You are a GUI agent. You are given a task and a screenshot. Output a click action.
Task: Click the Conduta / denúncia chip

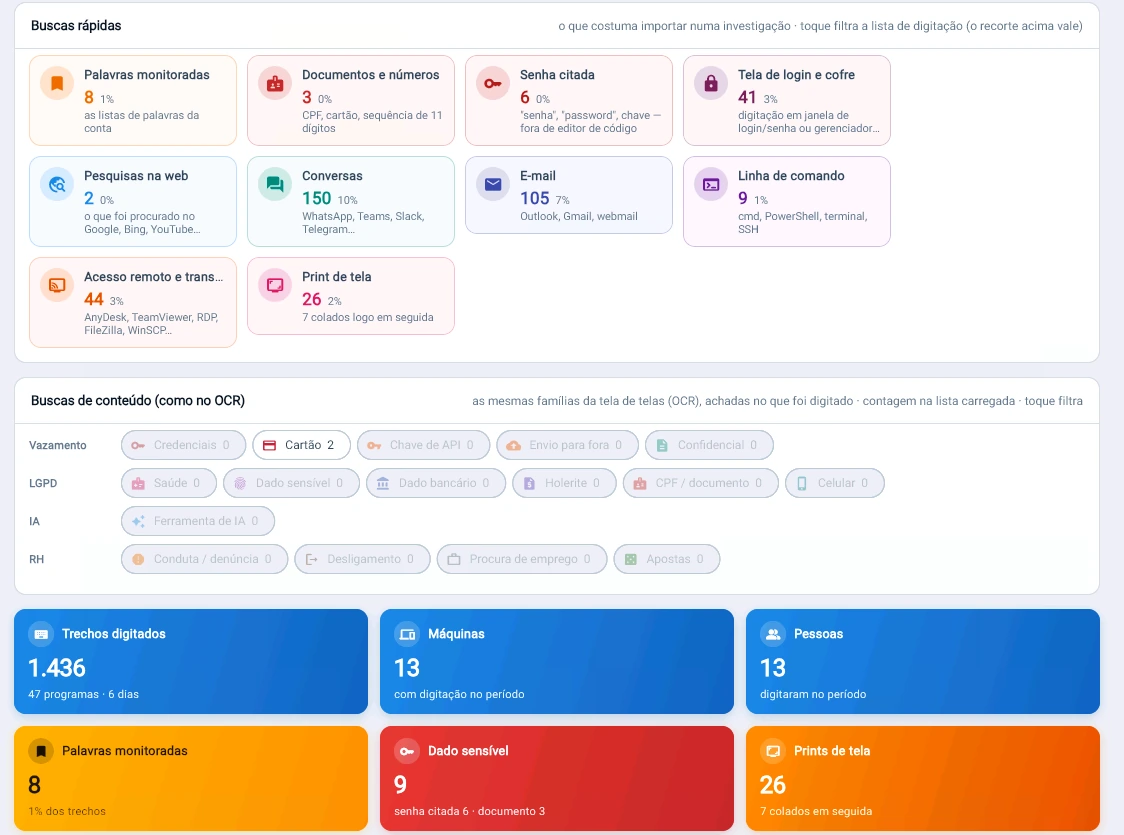204,559
